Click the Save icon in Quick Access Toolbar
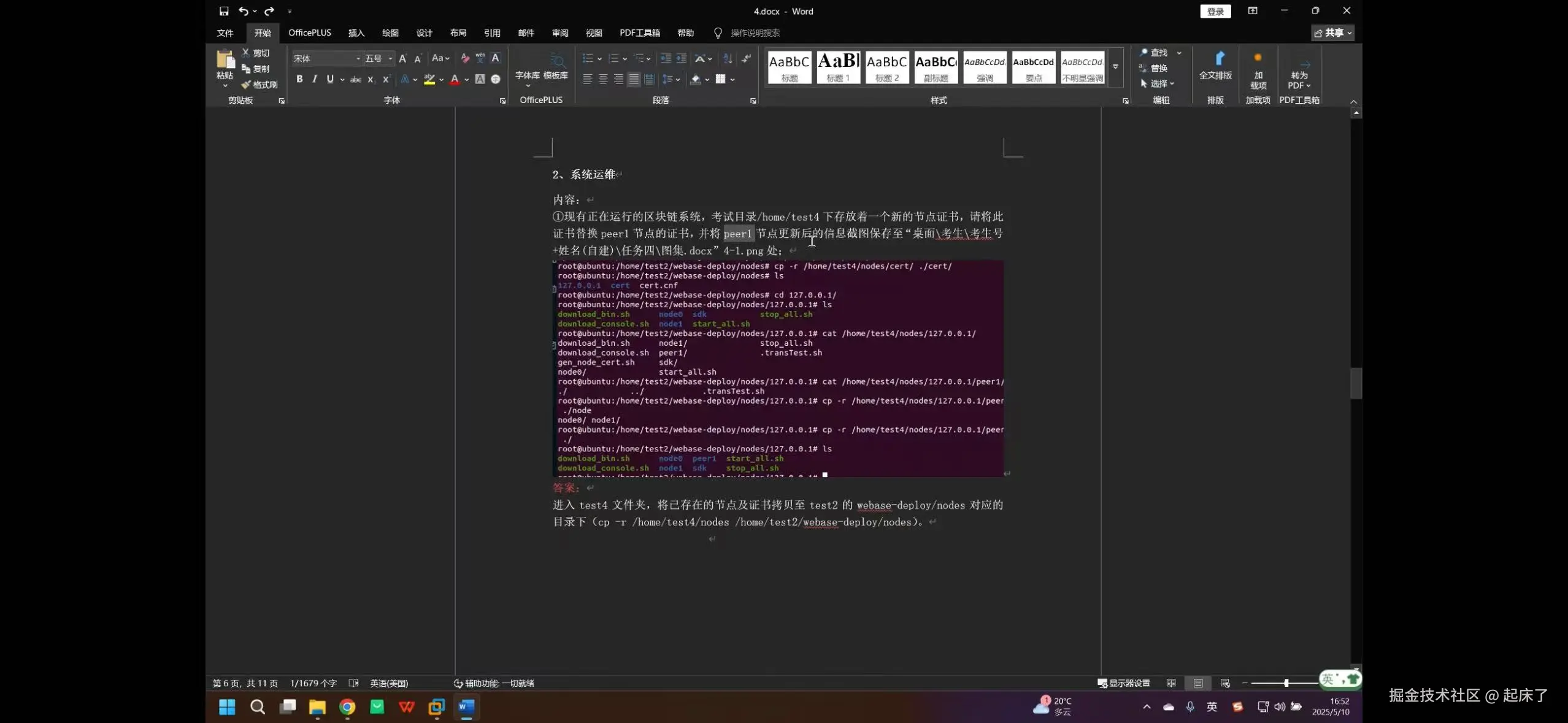Screen dimensions: 1568x723 click(224, 11)
